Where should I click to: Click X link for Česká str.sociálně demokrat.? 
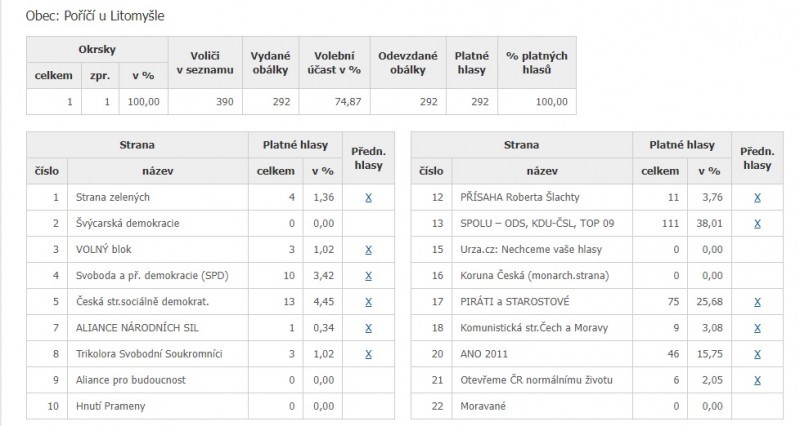pos(368,302)
